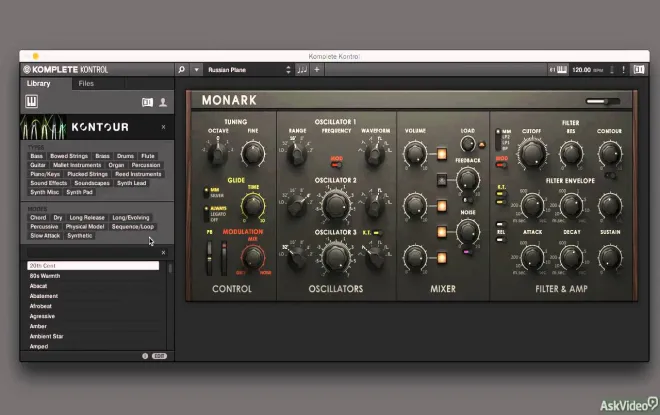Select the 80s Warmth preset

point(93,276)
